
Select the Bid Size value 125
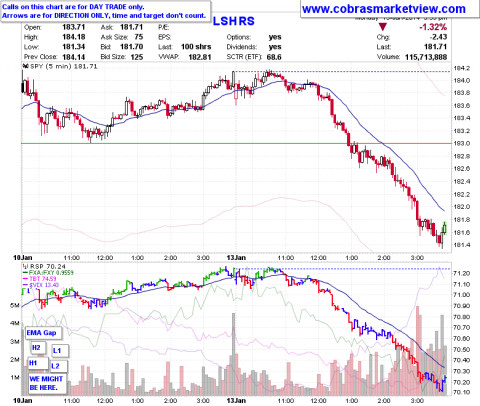tap(137, 57)
